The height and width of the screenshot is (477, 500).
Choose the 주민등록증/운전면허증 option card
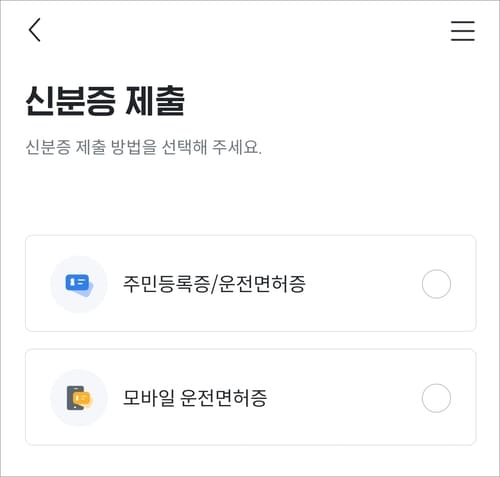click(x=251, y=283)
